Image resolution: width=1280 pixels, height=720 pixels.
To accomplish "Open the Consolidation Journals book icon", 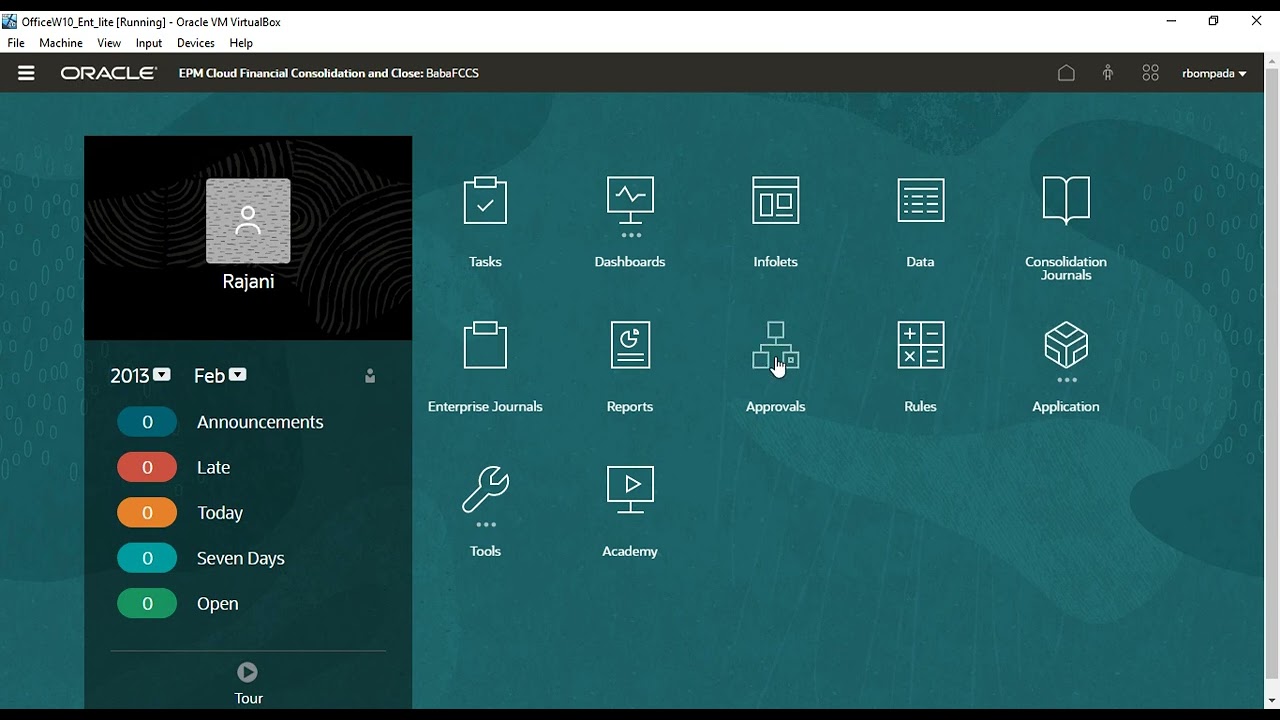I will coord(1066,200).
